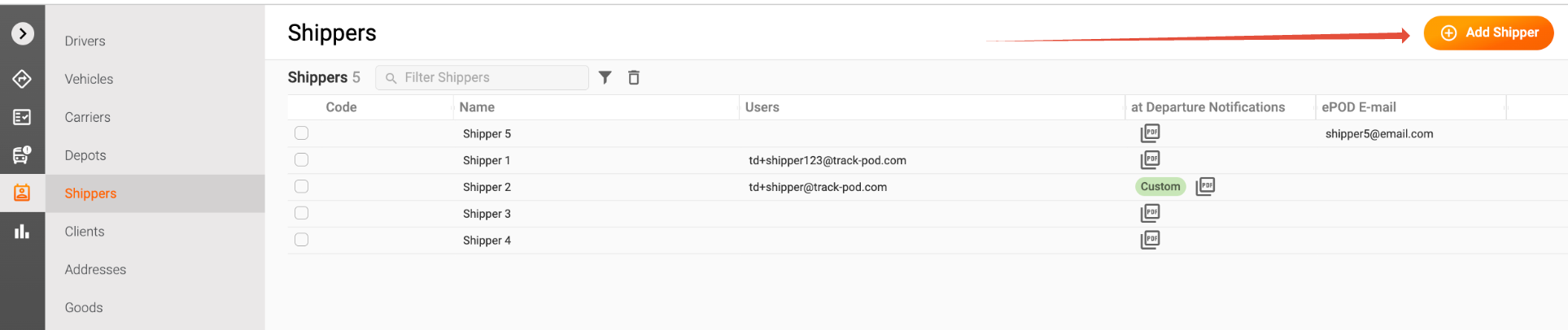The height and width of the screenshot is (330, 1568).
Task: Open PDF icon for Shipper 5
Action: pos(1150,133)
